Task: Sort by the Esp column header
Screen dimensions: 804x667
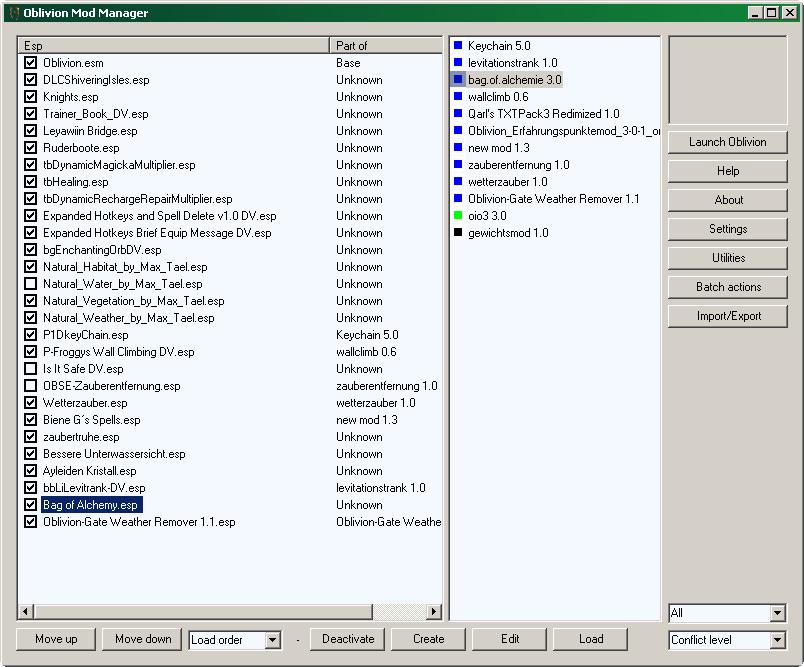Action: tap(173, 46)
